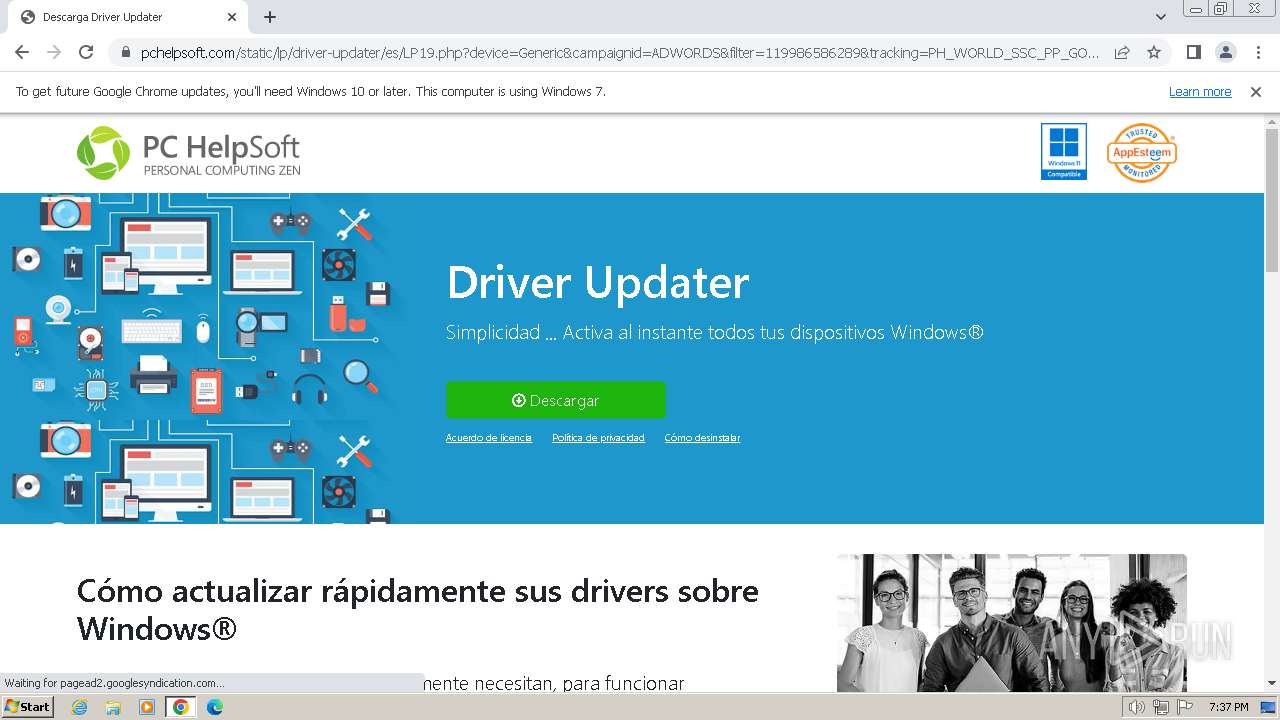Open the Learn more link in the update notice
This screenshot has width=1280, height=720.
pyautogui.click(x=1200, y=91)
